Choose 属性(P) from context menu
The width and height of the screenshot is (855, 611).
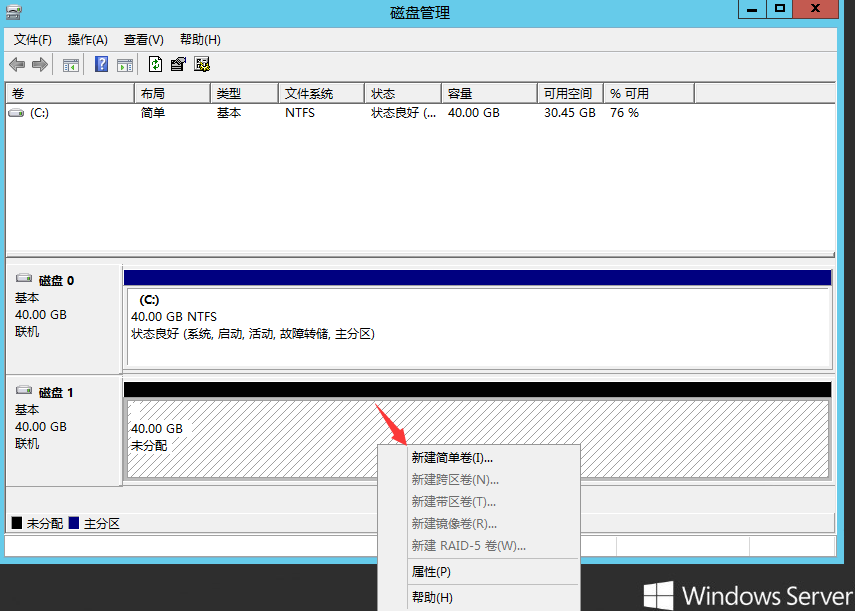pyautogui.click(x=479, y=572)
